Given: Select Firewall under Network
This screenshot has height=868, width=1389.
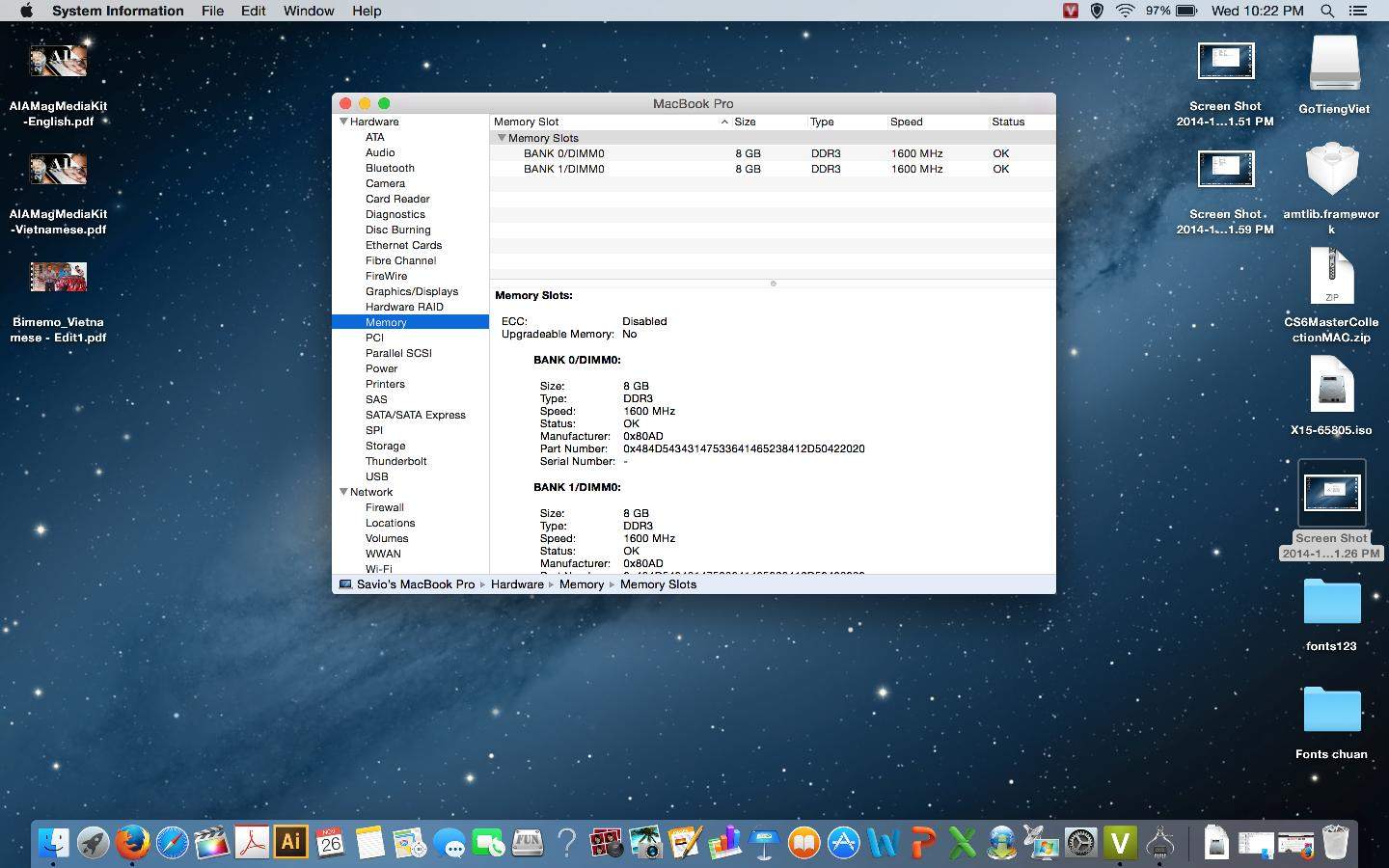Looking at the screenshot, I should tap(384, 507).
